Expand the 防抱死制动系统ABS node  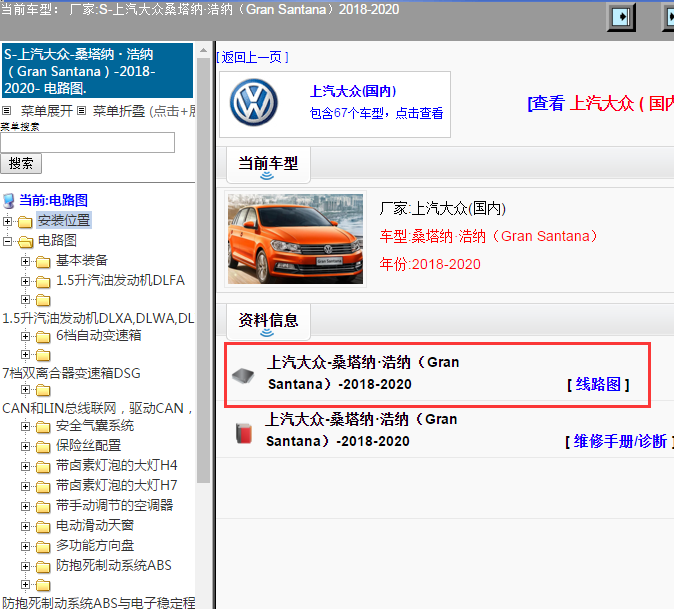coord(25,566)
